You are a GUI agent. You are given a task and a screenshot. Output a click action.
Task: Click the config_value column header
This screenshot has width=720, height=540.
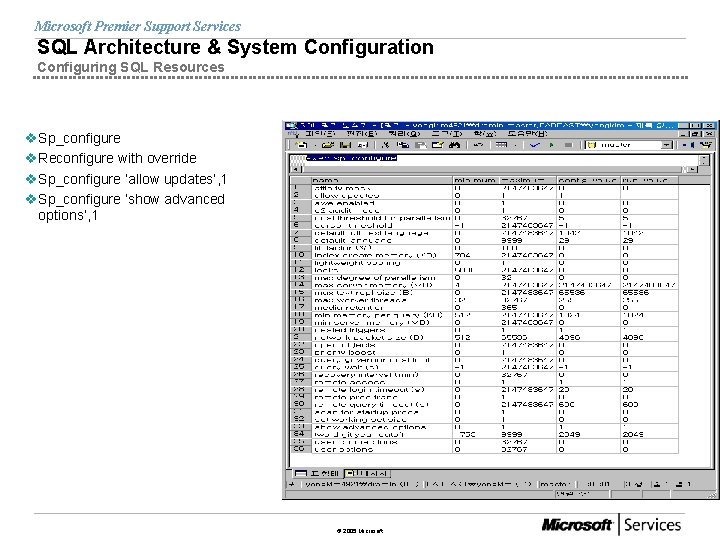[589, 180]
